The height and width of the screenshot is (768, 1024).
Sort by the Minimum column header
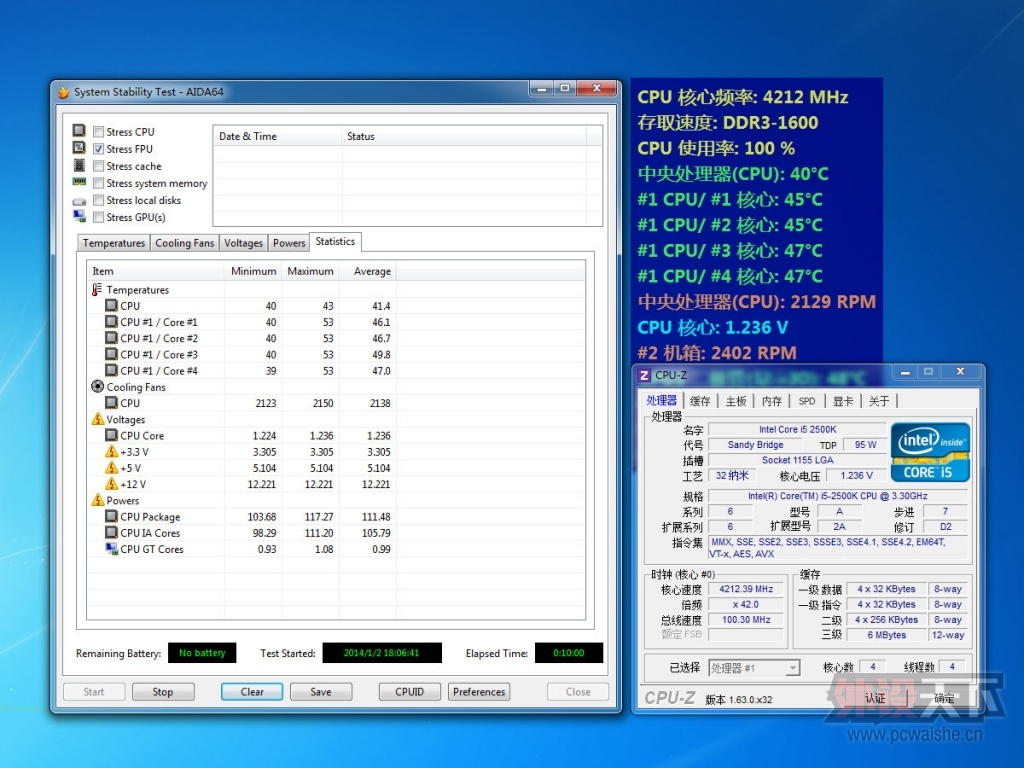(x=253, y=271)
